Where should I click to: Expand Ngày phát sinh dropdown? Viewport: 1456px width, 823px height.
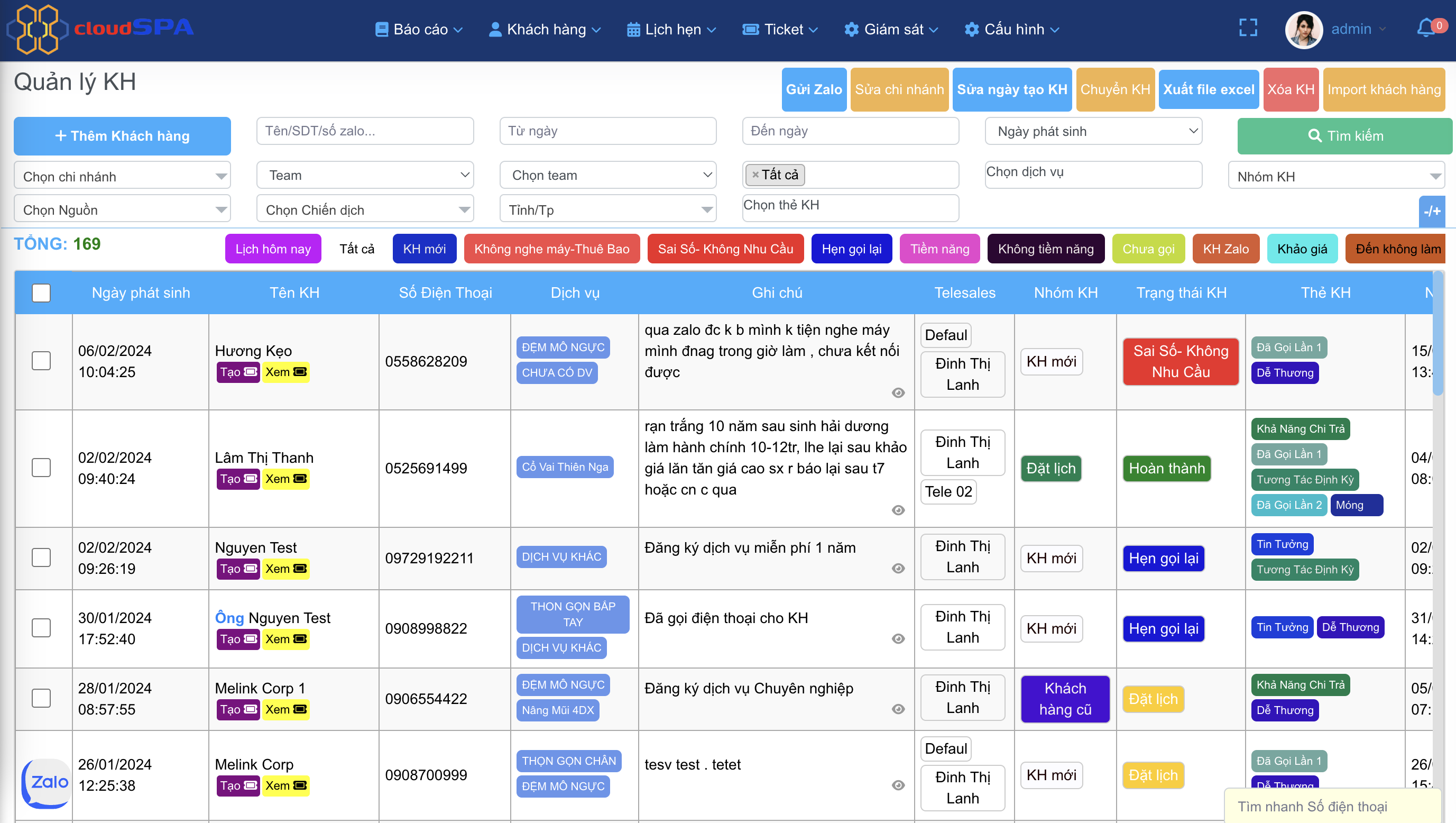pyautogui.click(x=1093, y=132)
